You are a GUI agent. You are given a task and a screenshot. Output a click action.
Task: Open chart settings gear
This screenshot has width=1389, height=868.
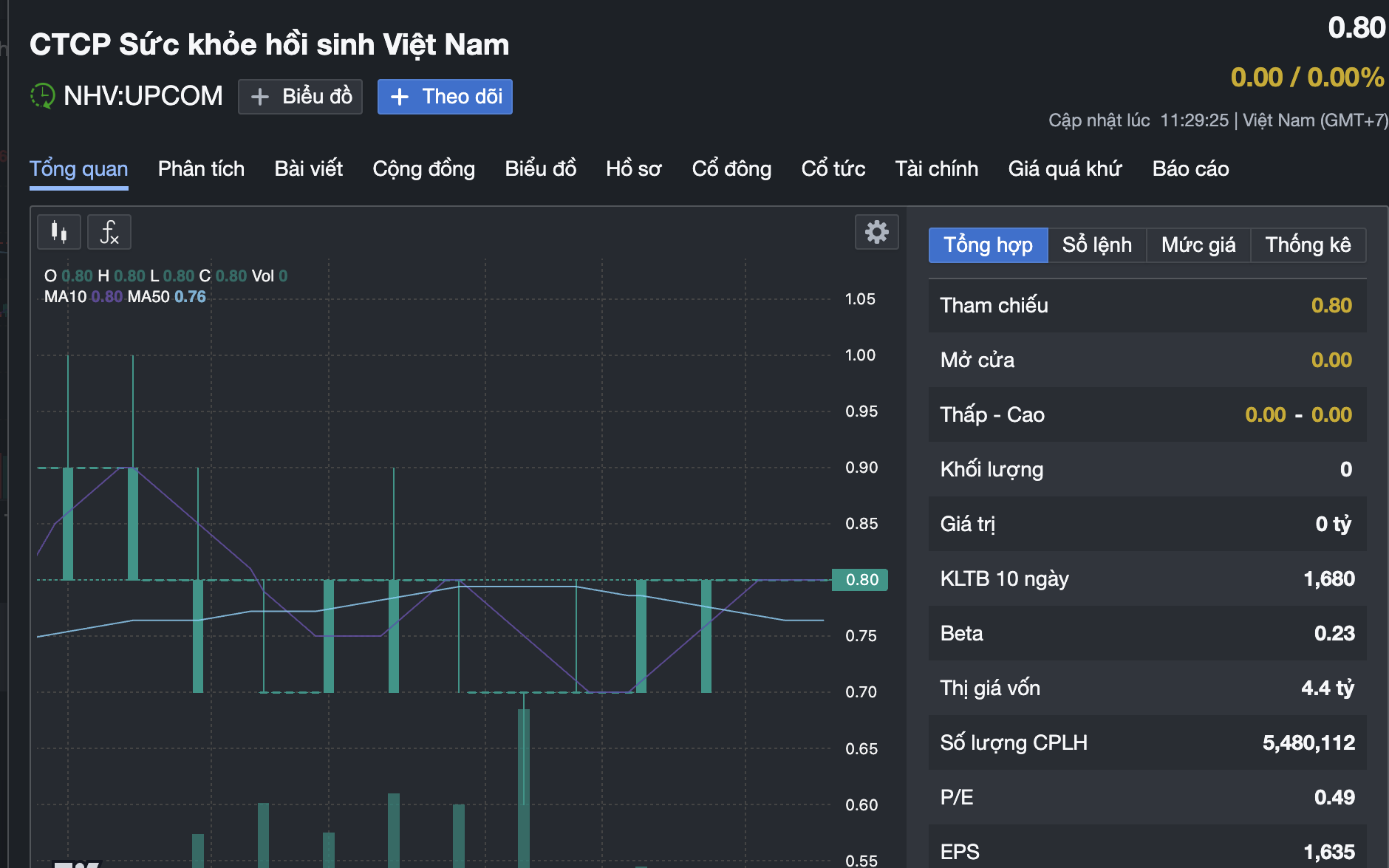pyautogui.click(x=876, y=232)
